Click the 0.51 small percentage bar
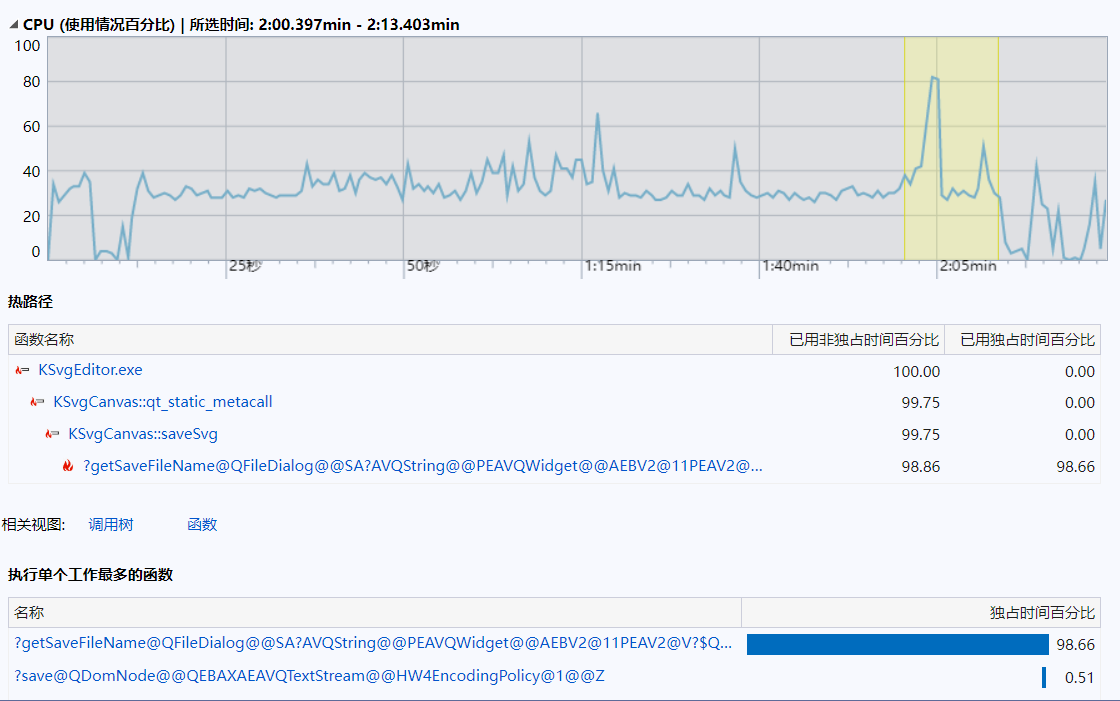This screenshot has width=1120, height=701. pyautogui.click(x=1044, y=677)
